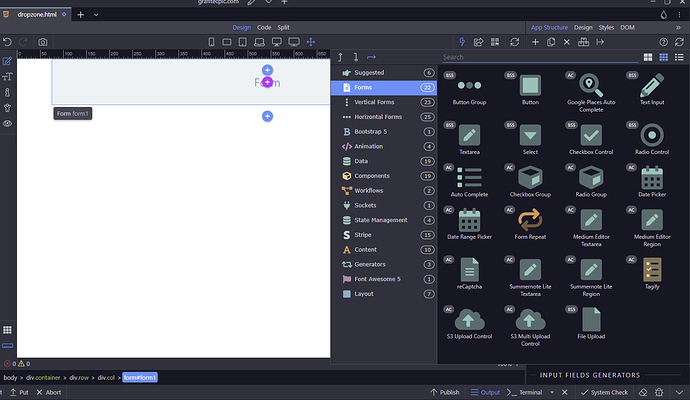Insert the Form Repeat component
The image size is (690, 400).
tap(530, 224)
